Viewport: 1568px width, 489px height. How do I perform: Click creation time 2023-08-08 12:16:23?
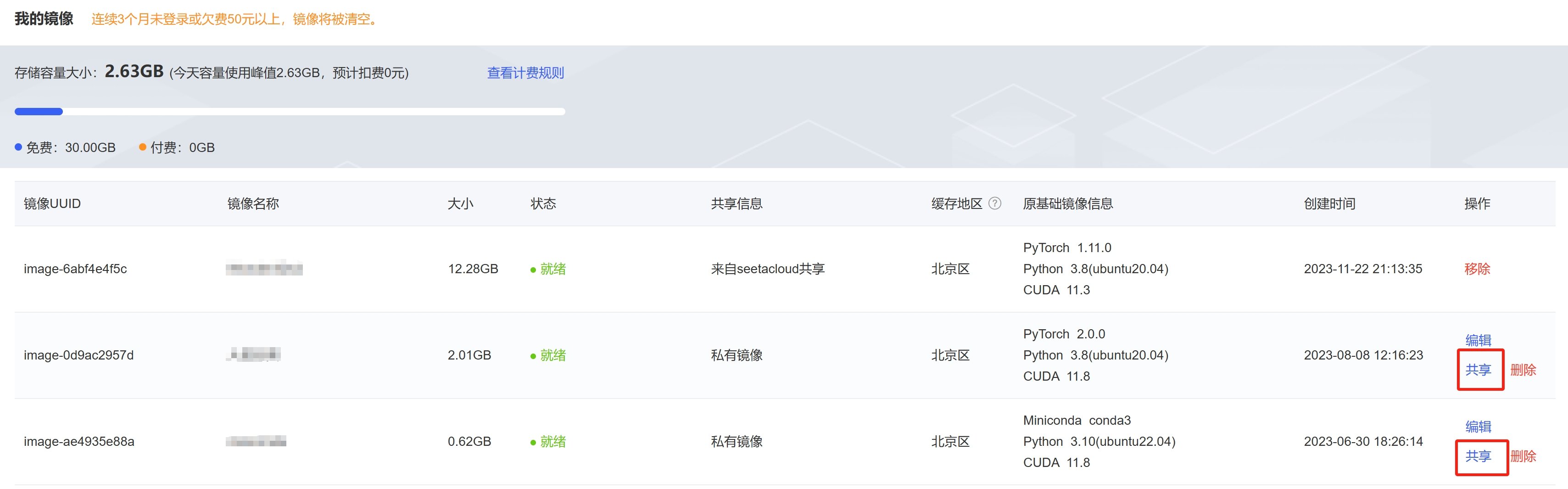click(1363, 355)
